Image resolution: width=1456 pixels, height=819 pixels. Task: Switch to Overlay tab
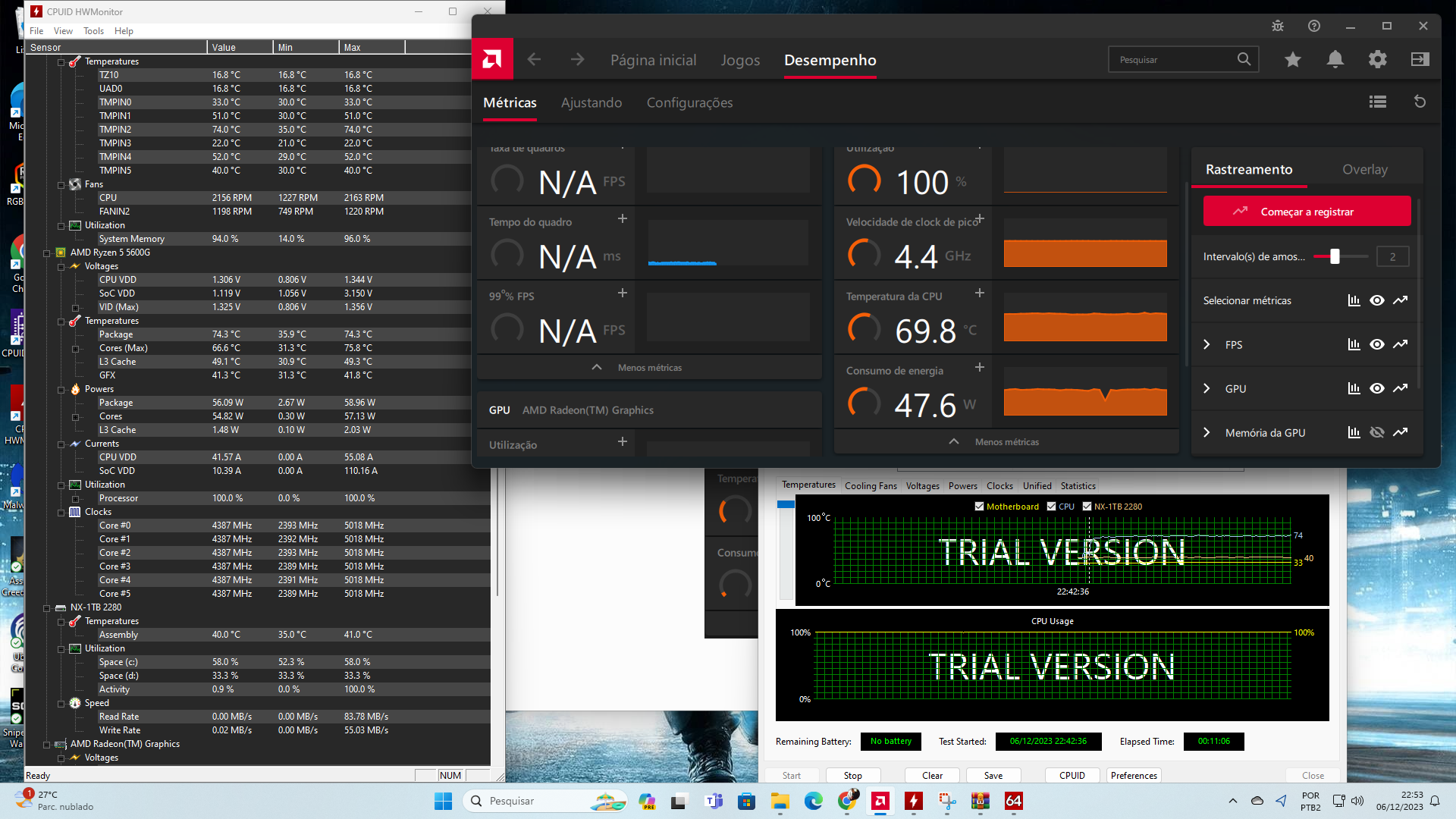[x=1365, y=169]
